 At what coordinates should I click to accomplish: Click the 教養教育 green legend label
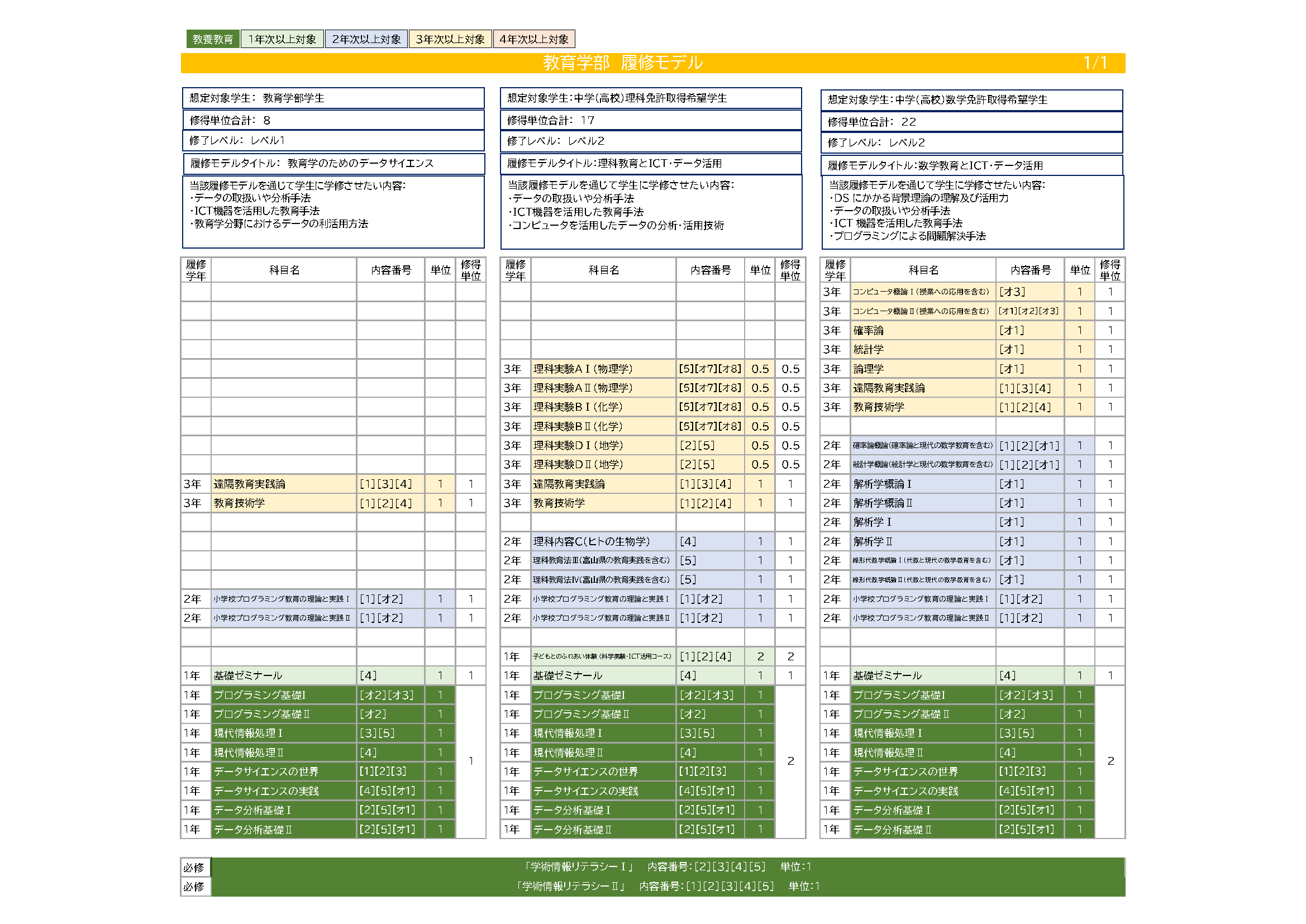pyautogui.click(x=212, y=39)
